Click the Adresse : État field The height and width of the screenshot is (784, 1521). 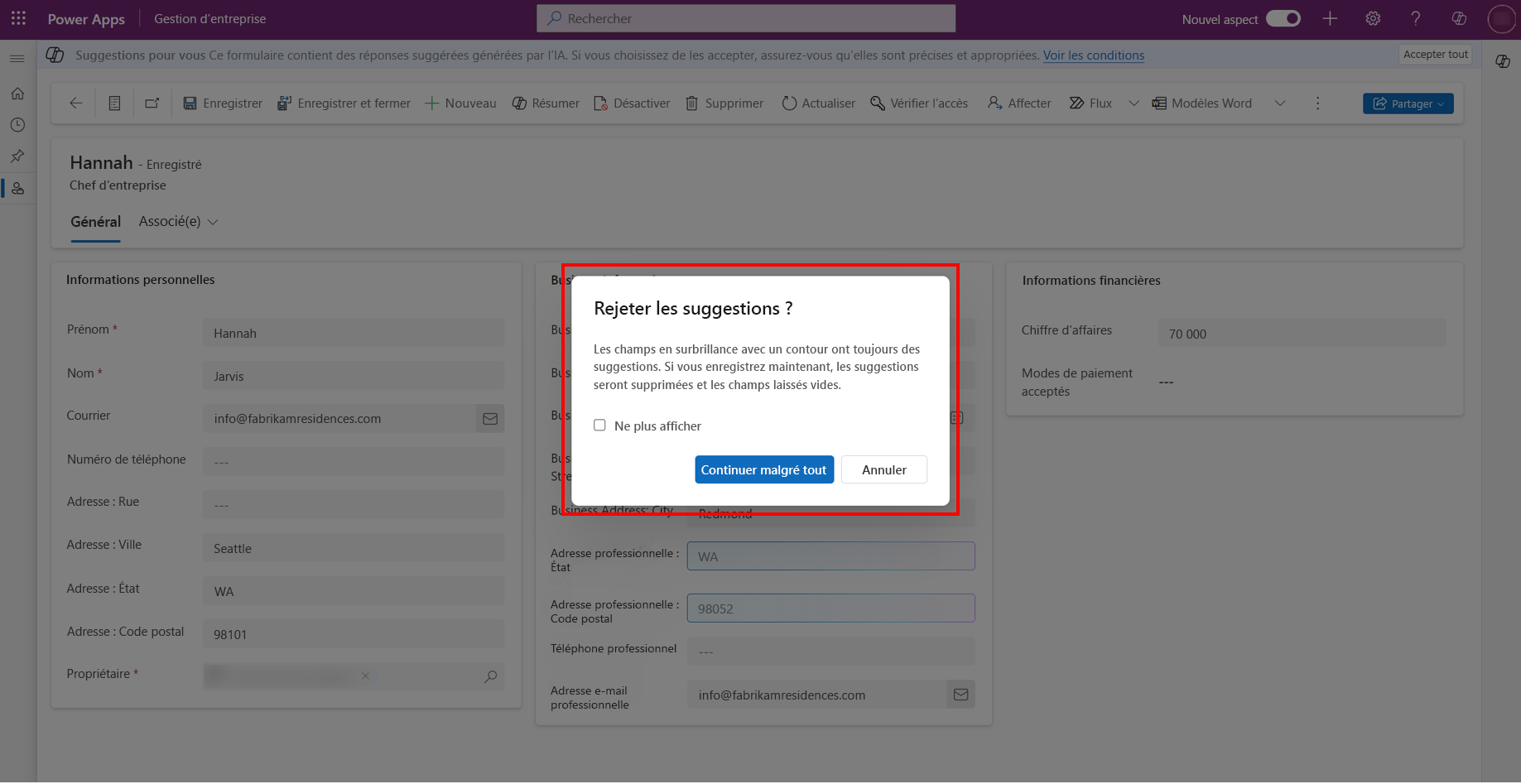pyautogui.click(x=354, y=591)
